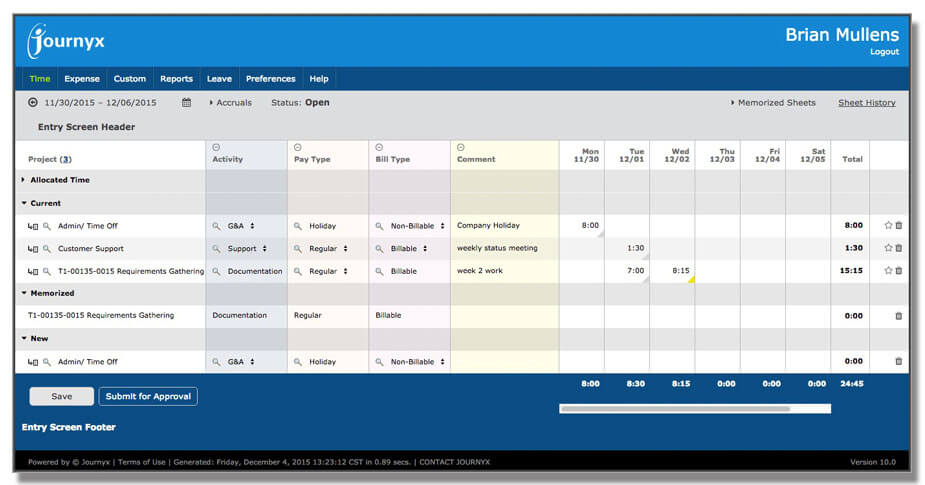Click the 'Status: Open' label

300,103
